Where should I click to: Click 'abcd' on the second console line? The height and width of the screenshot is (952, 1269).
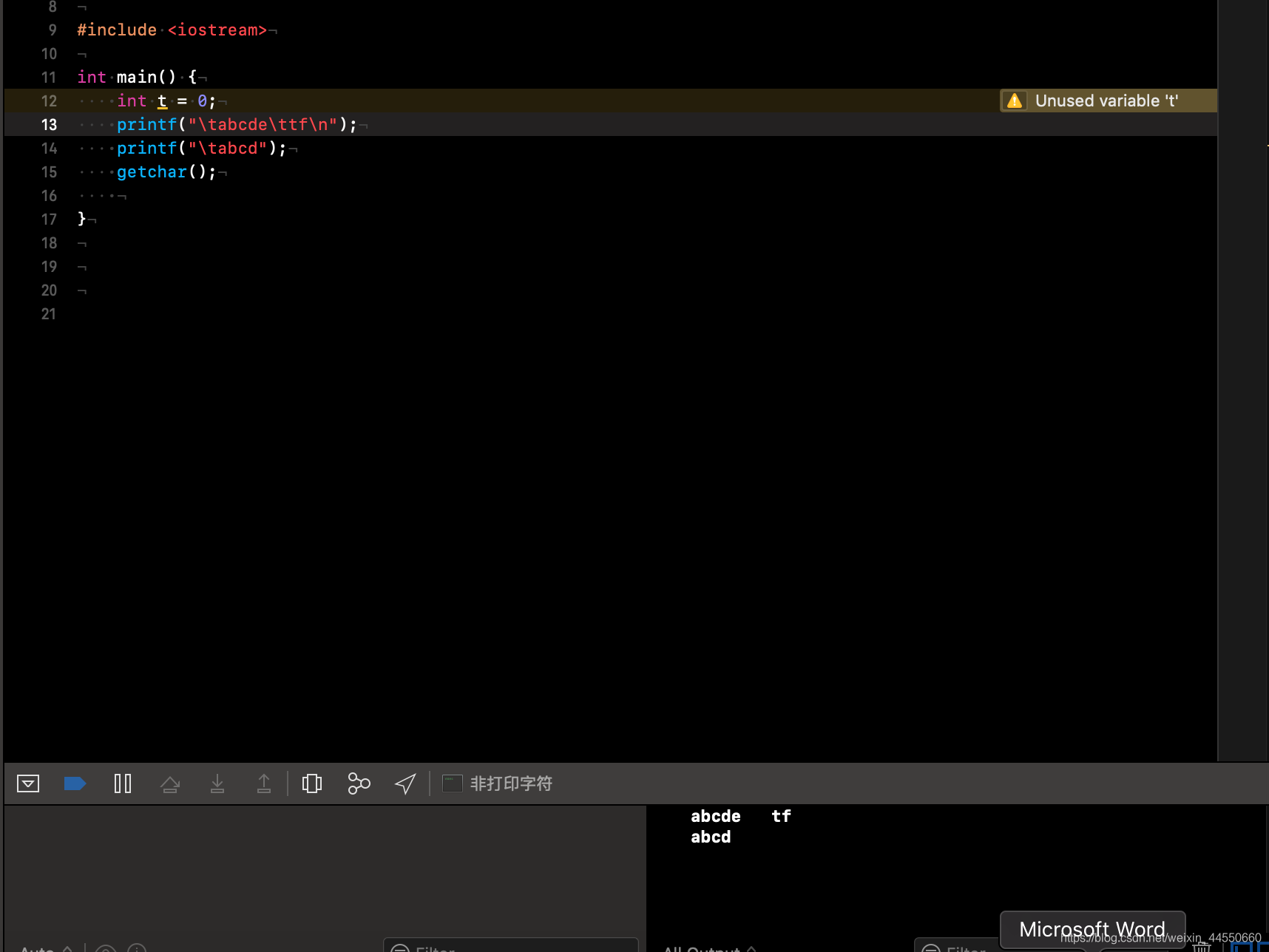711,837
